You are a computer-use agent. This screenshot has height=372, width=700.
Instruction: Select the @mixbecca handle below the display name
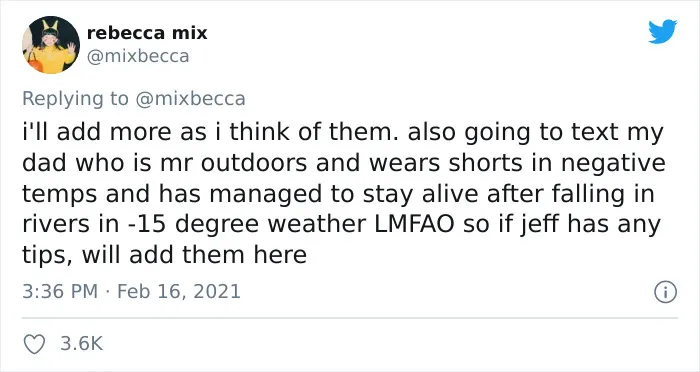point(138,56)
